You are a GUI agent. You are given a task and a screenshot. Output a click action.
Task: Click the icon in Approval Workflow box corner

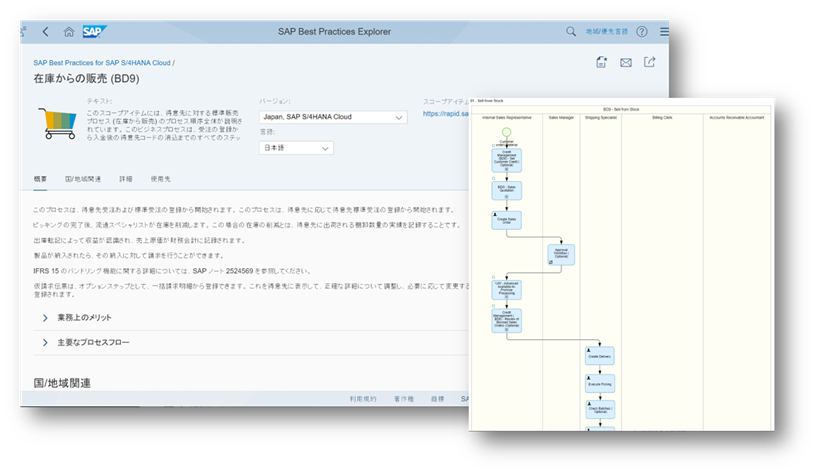pos(551,262)
